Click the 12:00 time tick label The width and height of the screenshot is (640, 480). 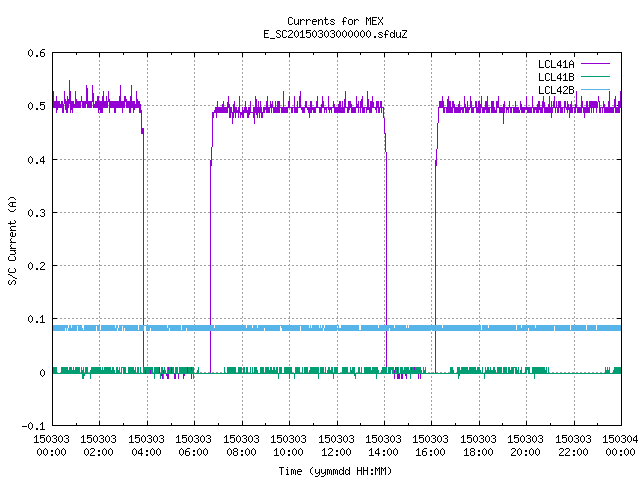point(336,452)
